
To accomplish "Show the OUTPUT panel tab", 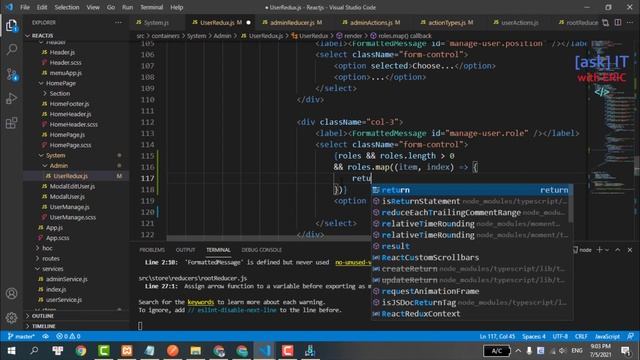I will 185,250.
